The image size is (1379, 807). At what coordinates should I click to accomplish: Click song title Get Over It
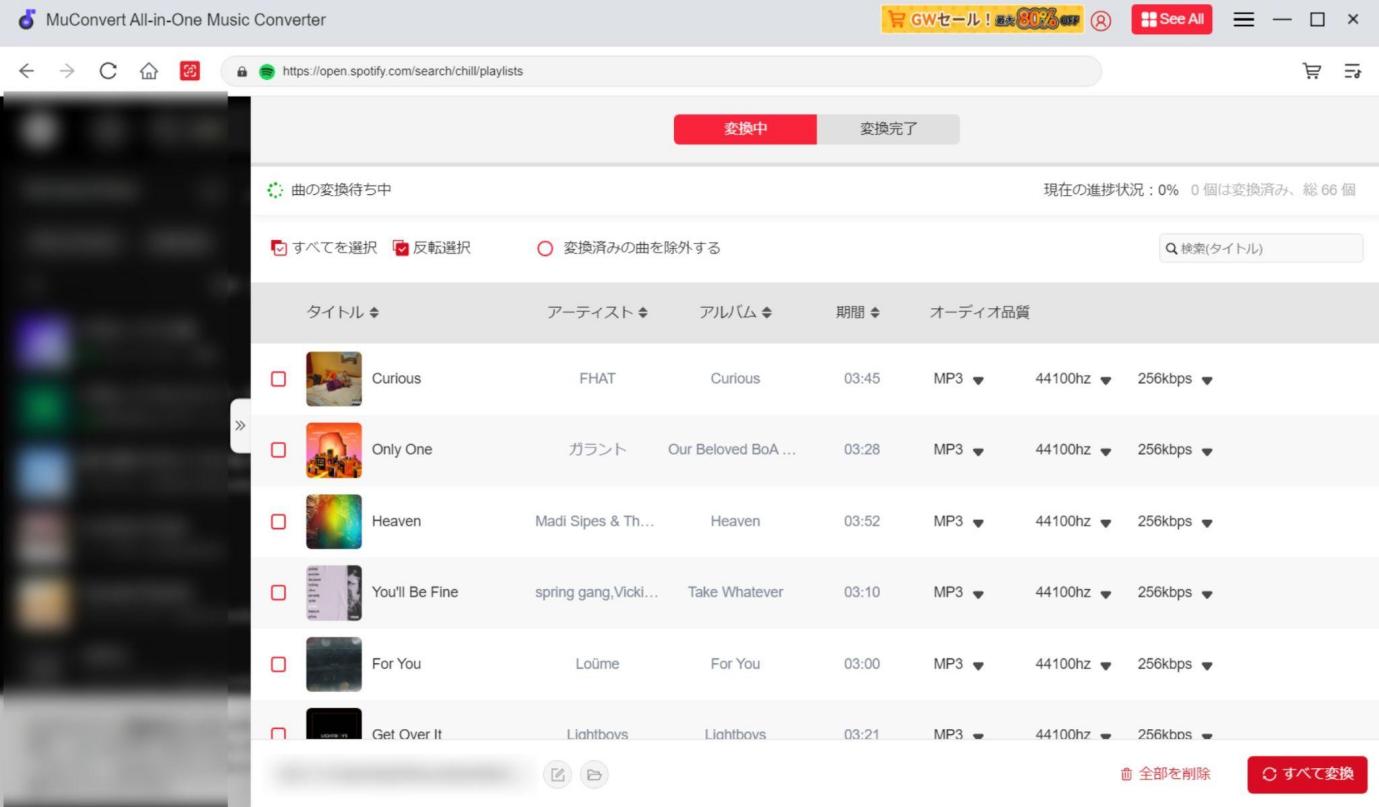[x=407, y=734]
